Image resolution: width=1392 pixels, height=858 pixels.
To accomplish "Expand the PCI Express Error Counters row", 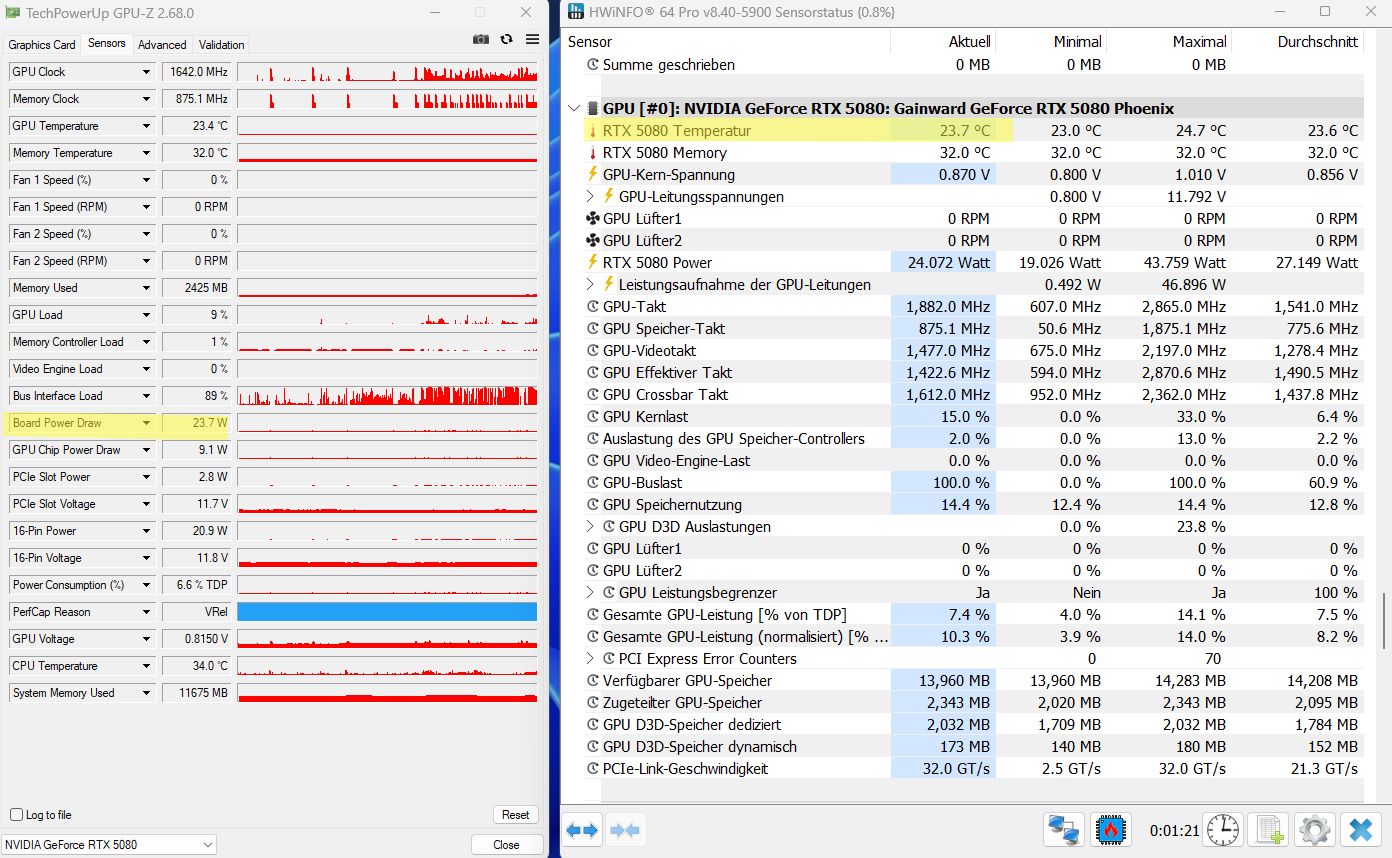I will click(x=590, y=658).
